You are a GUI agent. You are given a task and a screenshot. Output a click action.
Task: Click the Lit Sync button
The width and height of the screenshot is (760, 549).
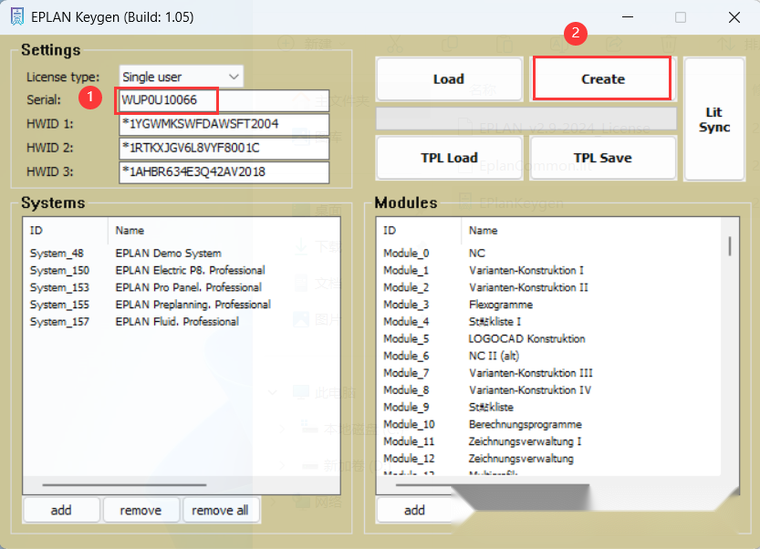tap(714, 120)
